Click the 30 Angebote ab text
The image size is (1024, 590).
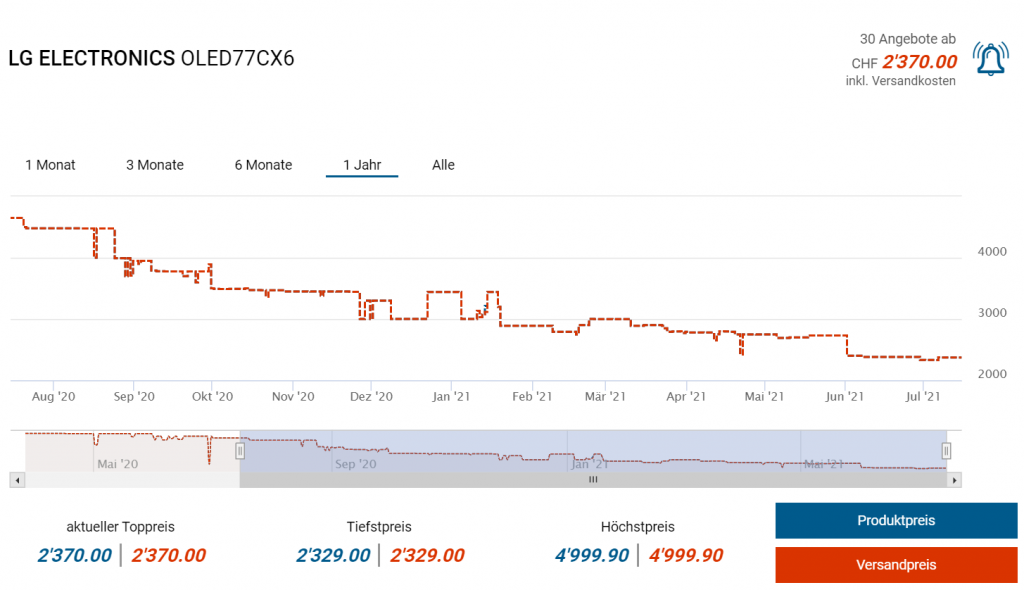point(907,39)
